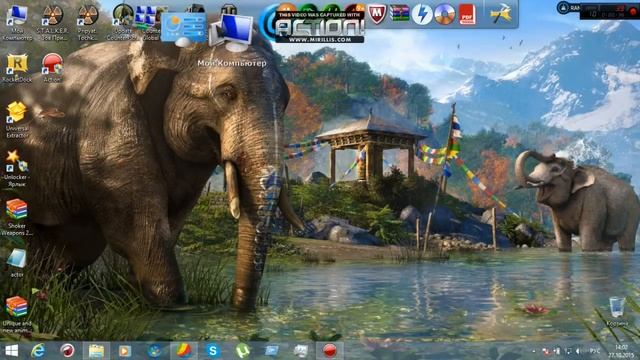This screenshot has width=640, height=360.
Task: Open the Windows Start button
Action: pyautogui.click(x=11, y=351)
